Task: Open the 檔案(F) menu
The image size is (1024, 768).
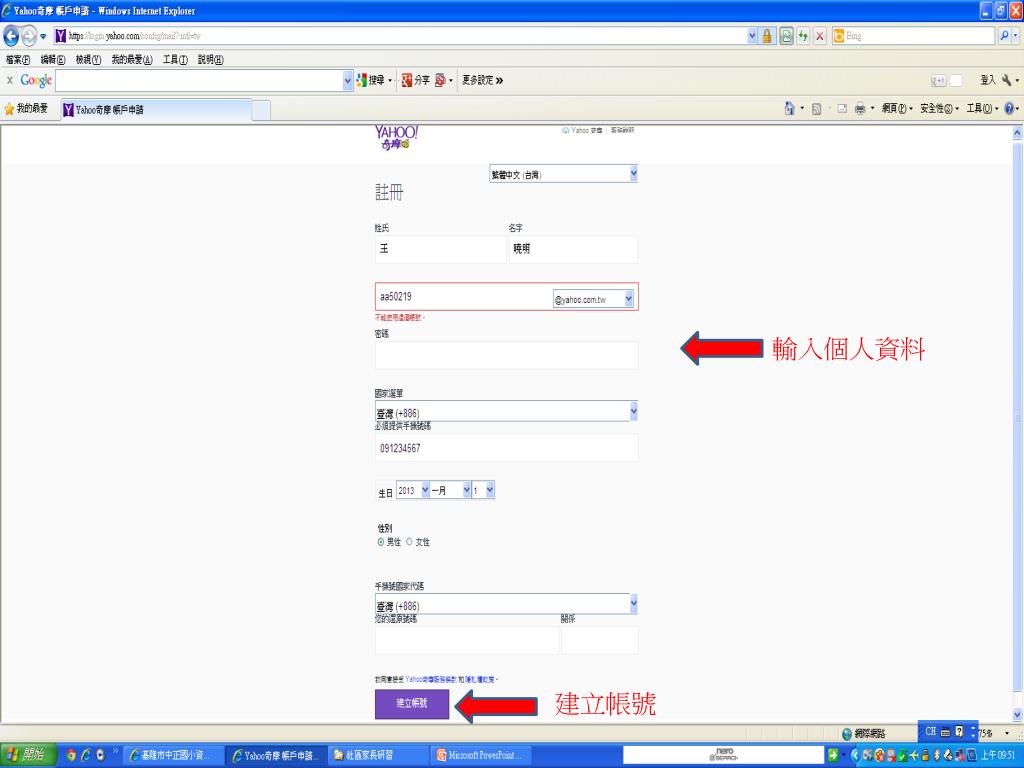Action: pyautogui.click(x=18, y=60)
